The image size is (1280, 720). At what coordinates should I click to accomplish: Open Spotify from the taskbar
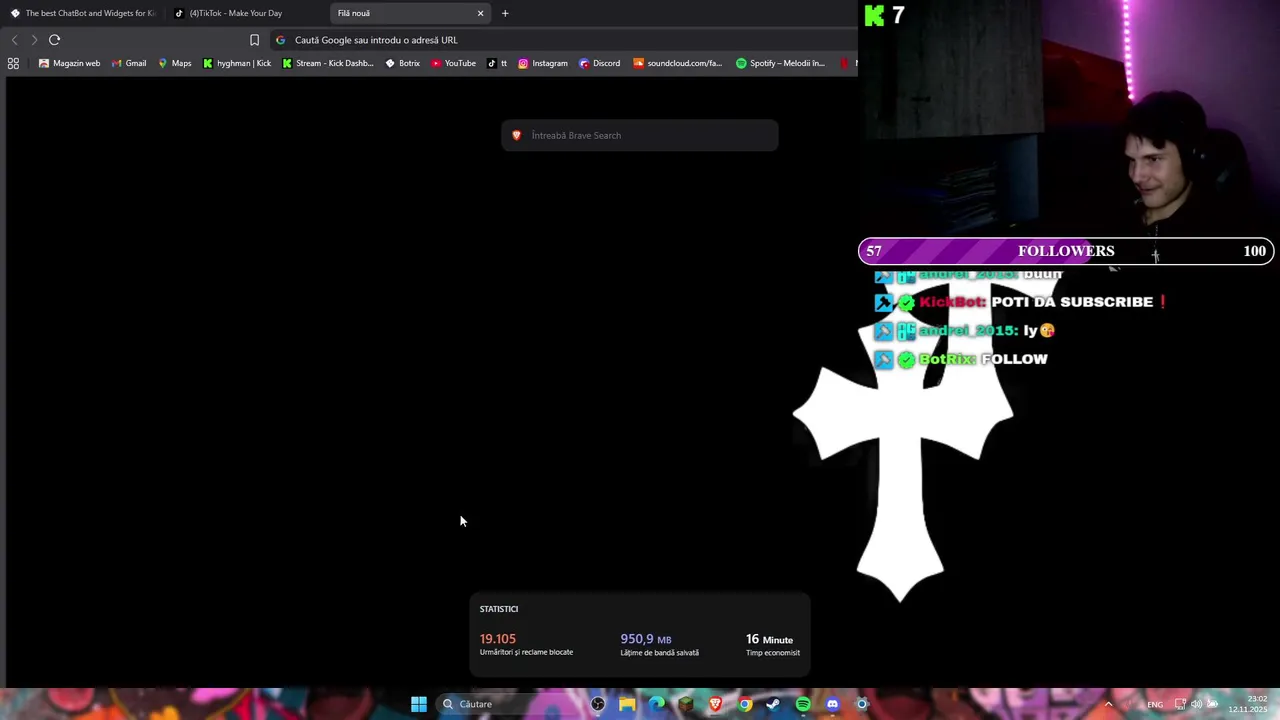(x=803, y=704)
